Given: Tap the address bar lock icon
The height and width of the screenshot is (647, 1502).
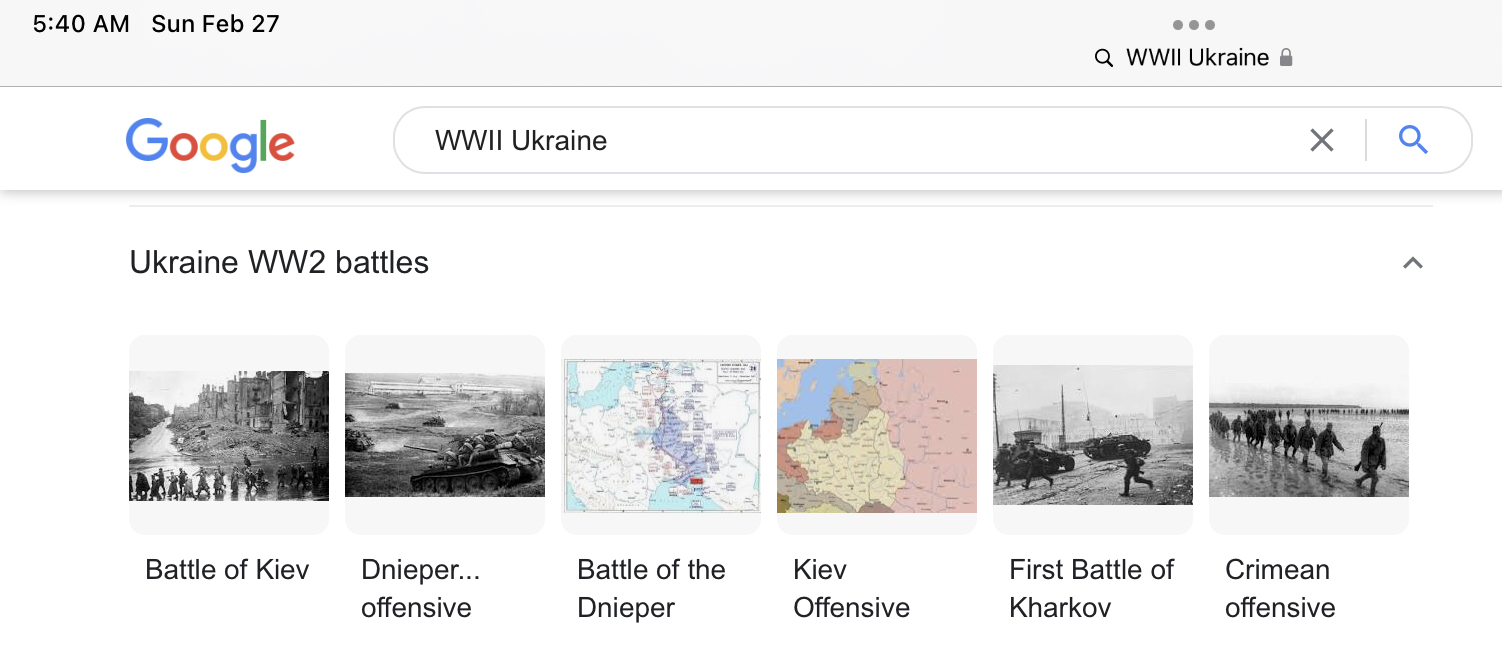Looking at the screenshot, I should click(x=1286, y=58).
